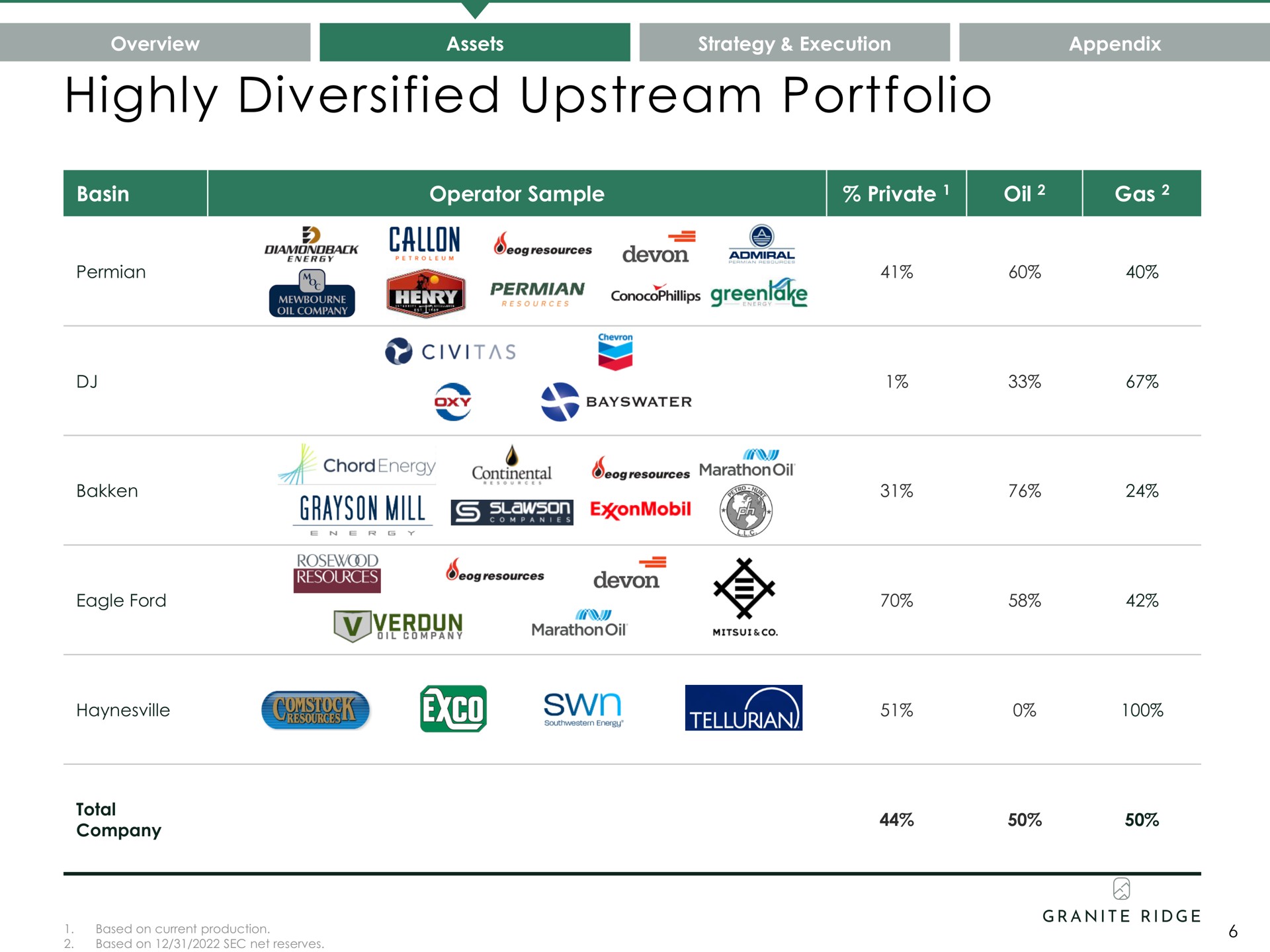Click Permian's 41% private value

896,272
